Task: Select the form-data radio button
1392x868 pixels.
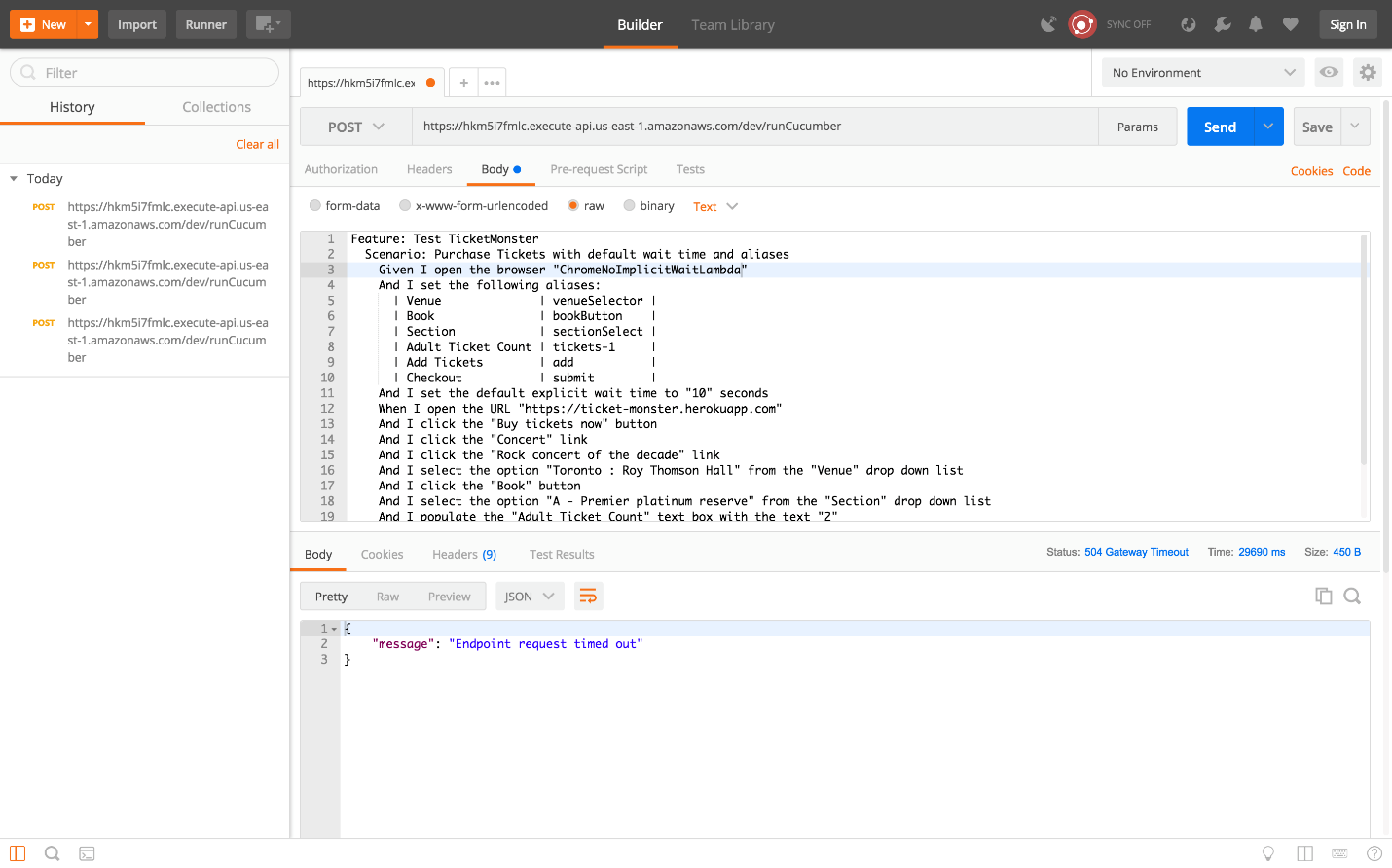Action: (x=315, y=206)
